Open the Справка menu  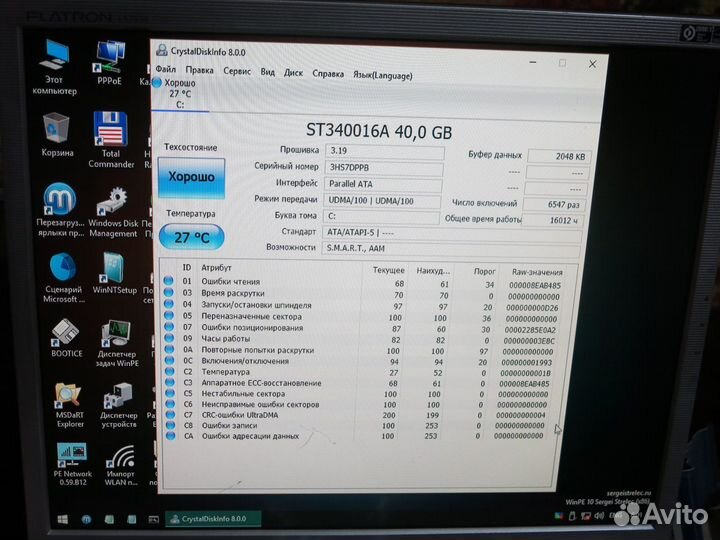pyautogui.click(x=328, y=73)
